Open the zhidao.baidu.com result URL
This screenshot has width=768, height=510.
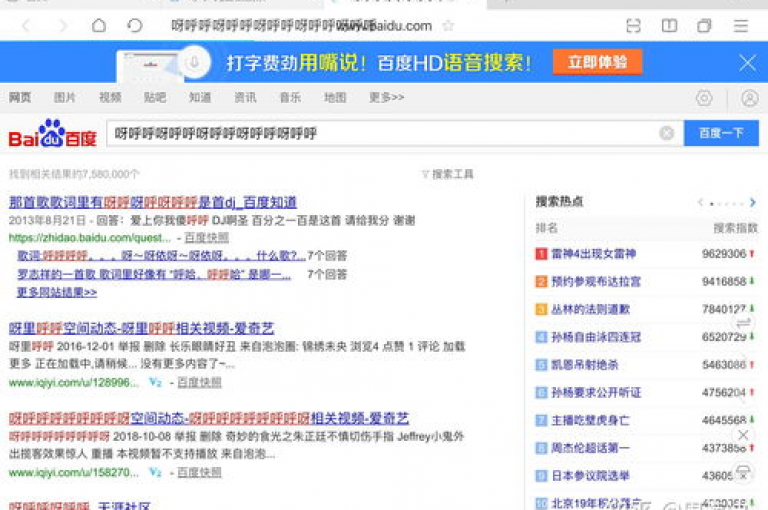point(90,238)
